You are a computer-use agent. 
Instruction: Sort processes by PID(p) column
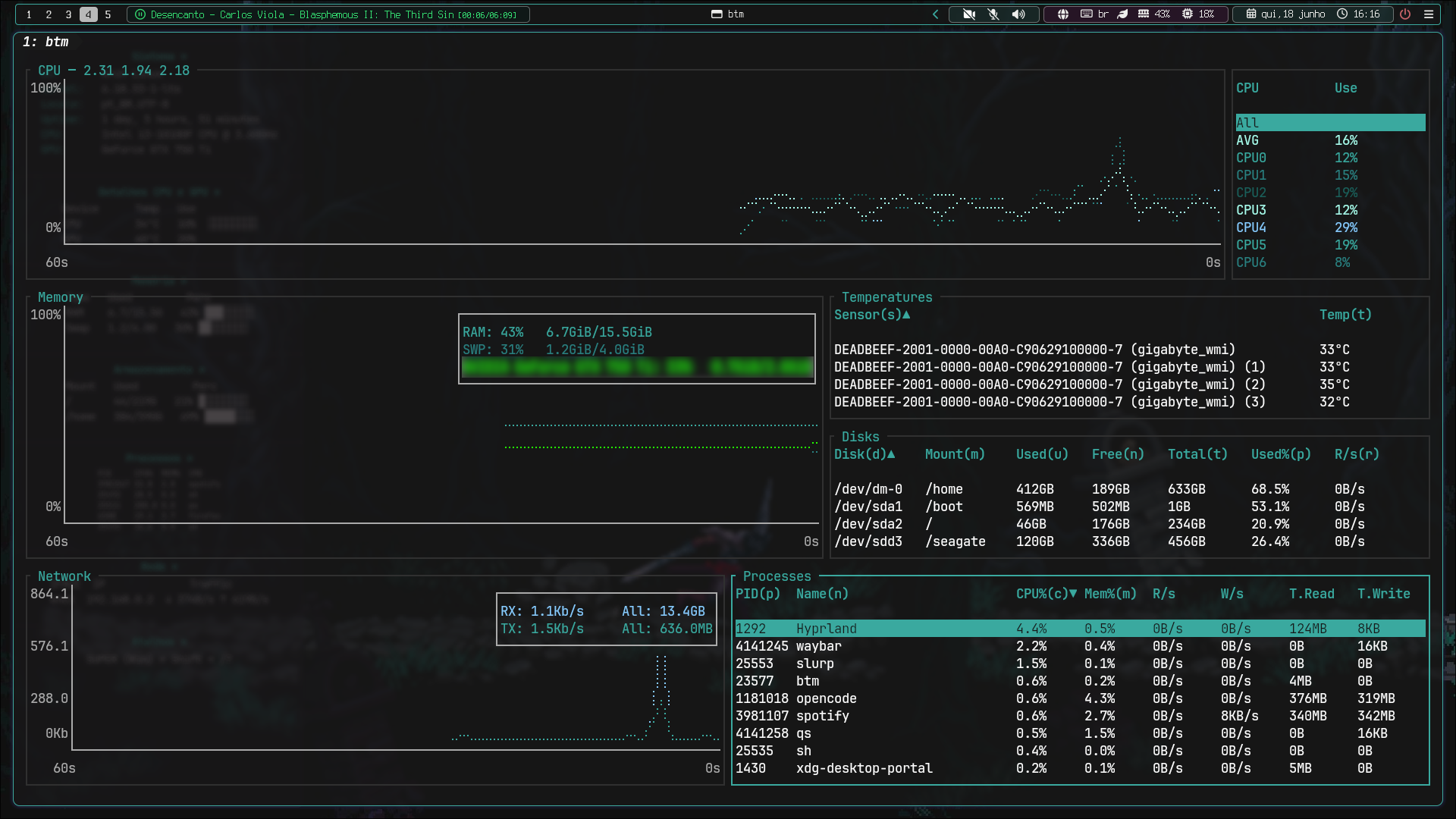click(x=758, y=594)
